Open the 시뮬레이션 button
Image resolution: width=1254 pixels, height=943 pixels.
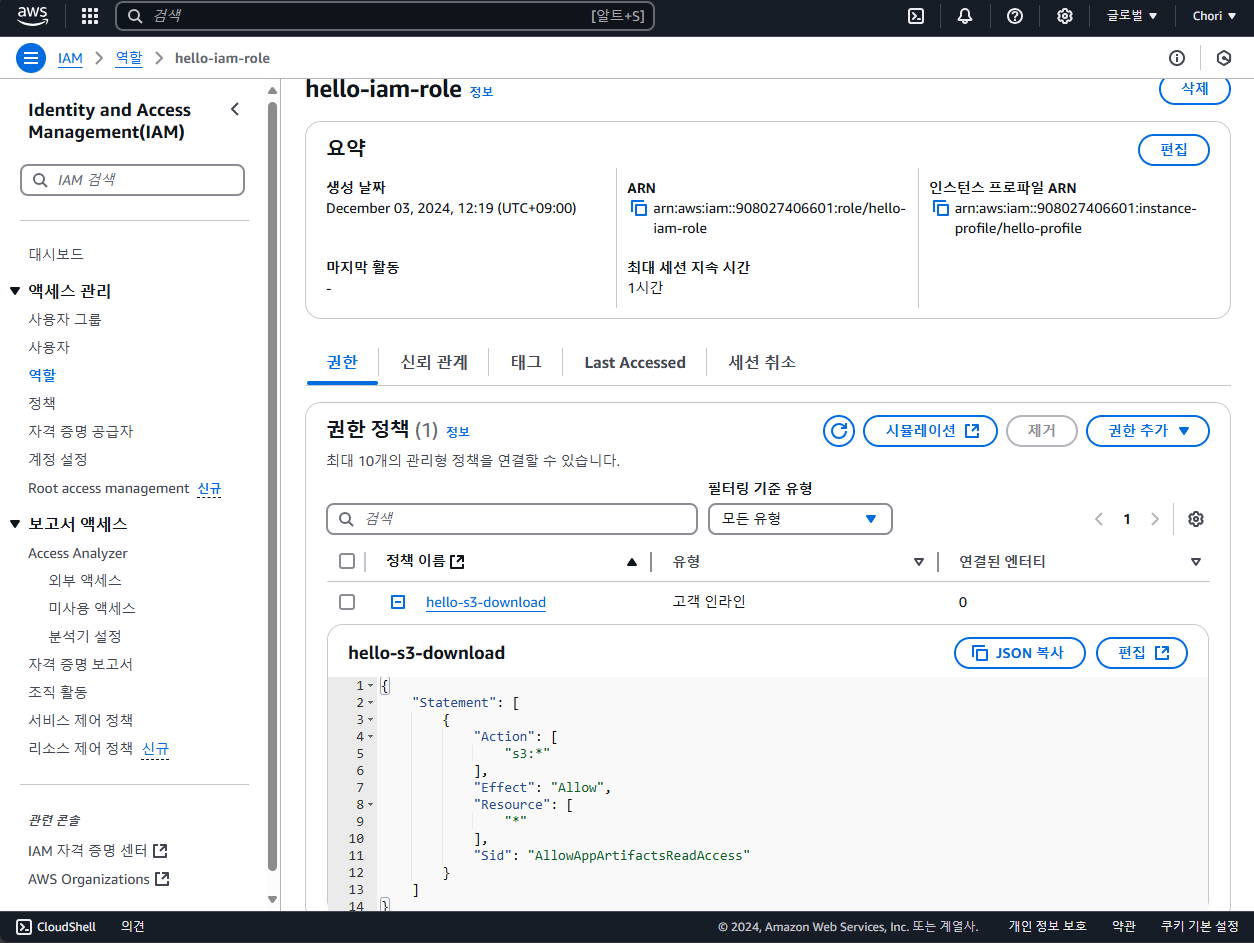click(930, 431)
